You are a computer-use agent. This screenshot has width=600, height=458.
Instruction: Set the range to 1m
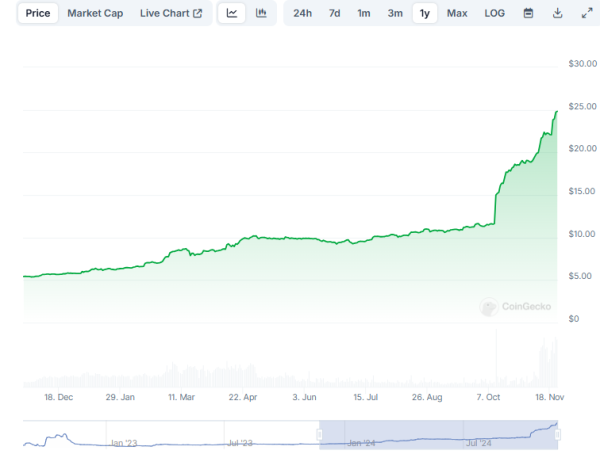(364, 13)
